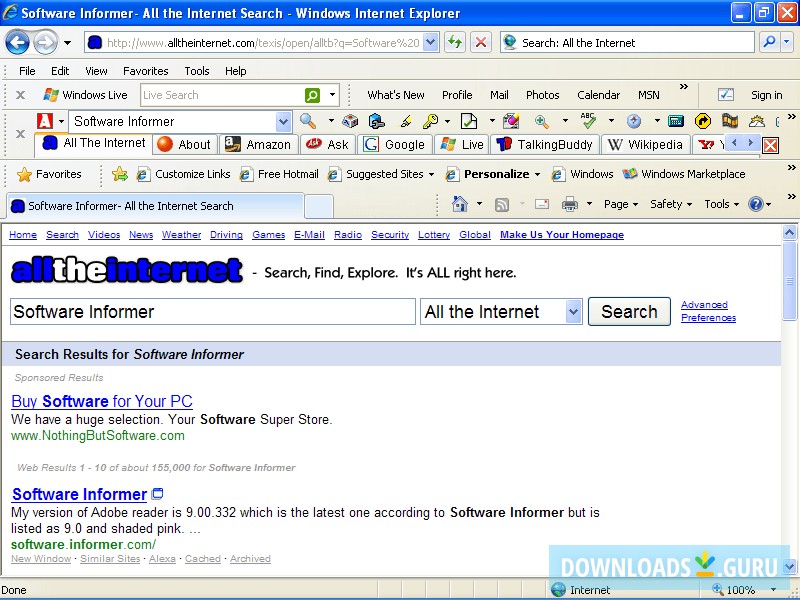800x600 pixels.
Task: Click the yellow turn-arrow directions icon
Action: (x=703, y=121)
